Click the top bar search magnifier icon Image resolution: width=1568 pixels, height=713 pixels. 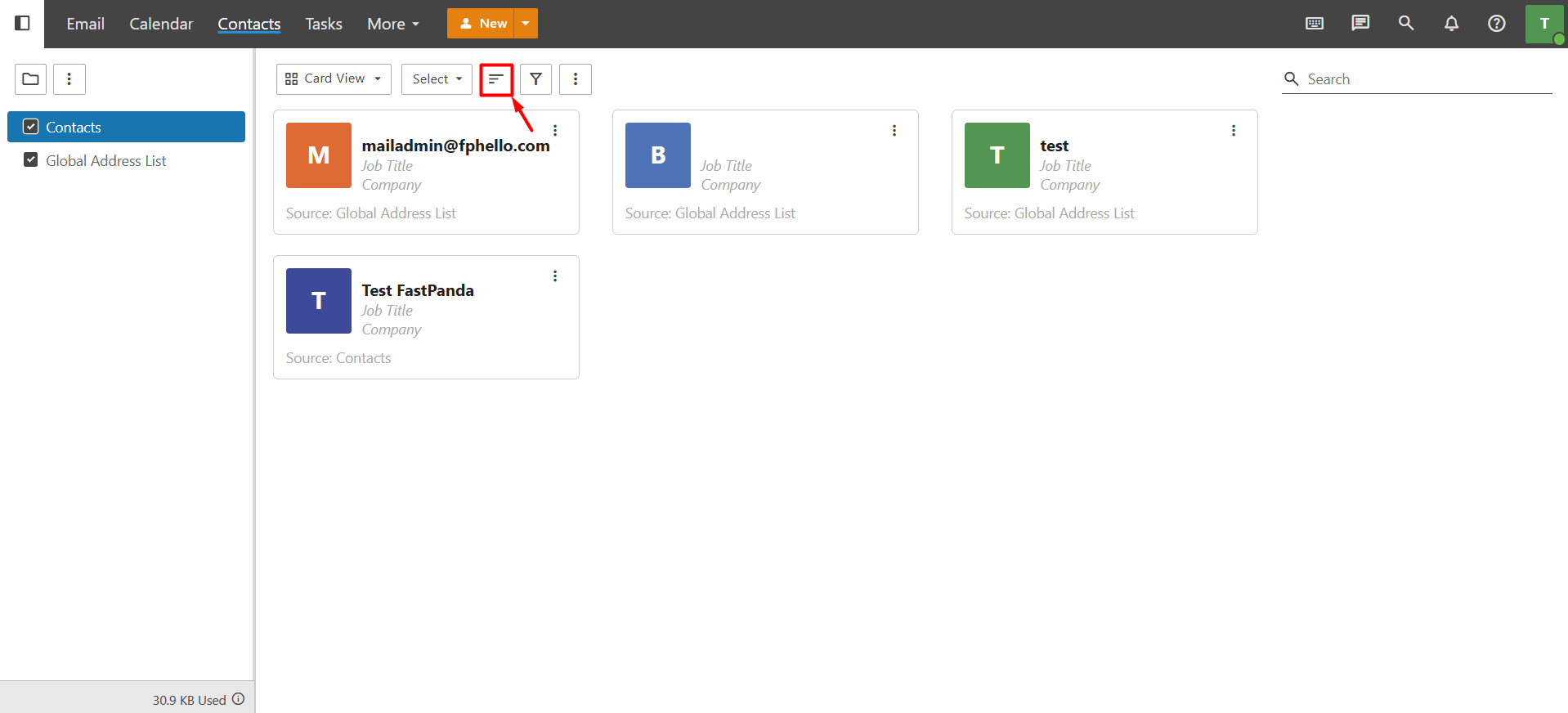(1406, 23)
